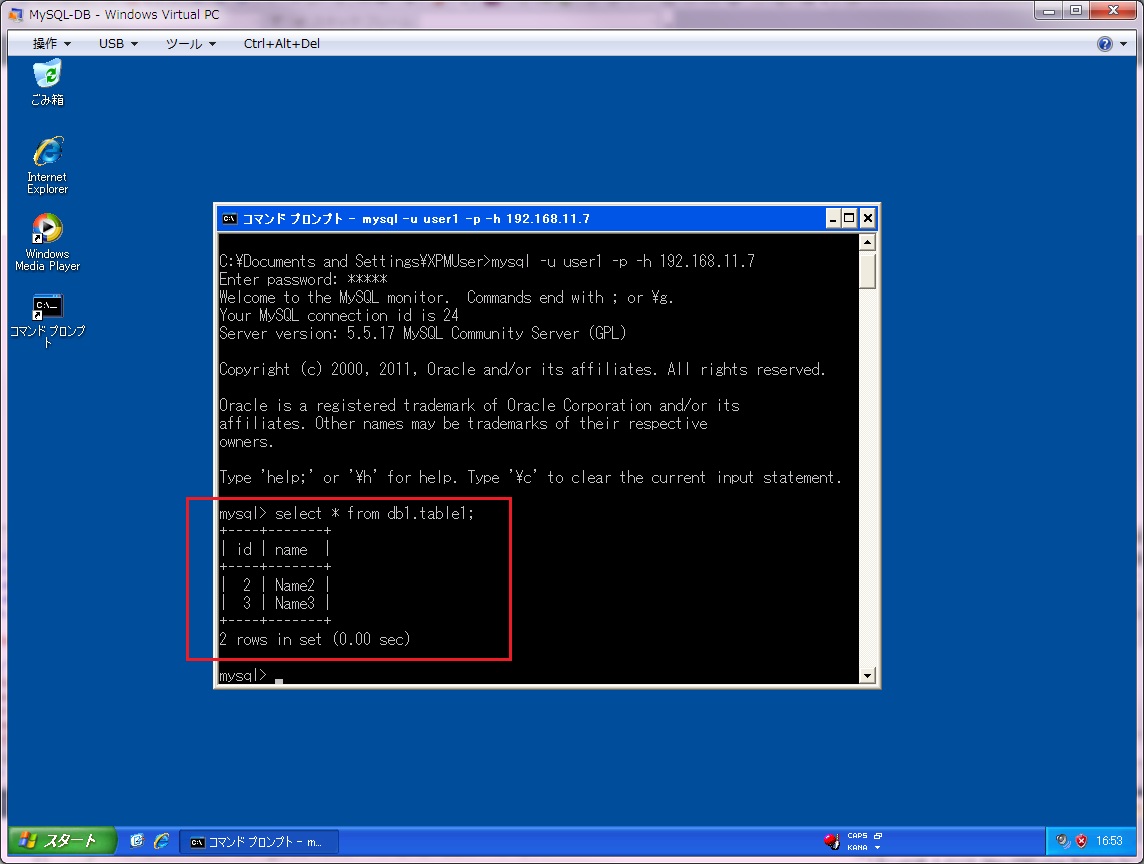Click the volume speaker tray icon
This screenshot has height=864, width=1144.
[x=1062, y=841]
